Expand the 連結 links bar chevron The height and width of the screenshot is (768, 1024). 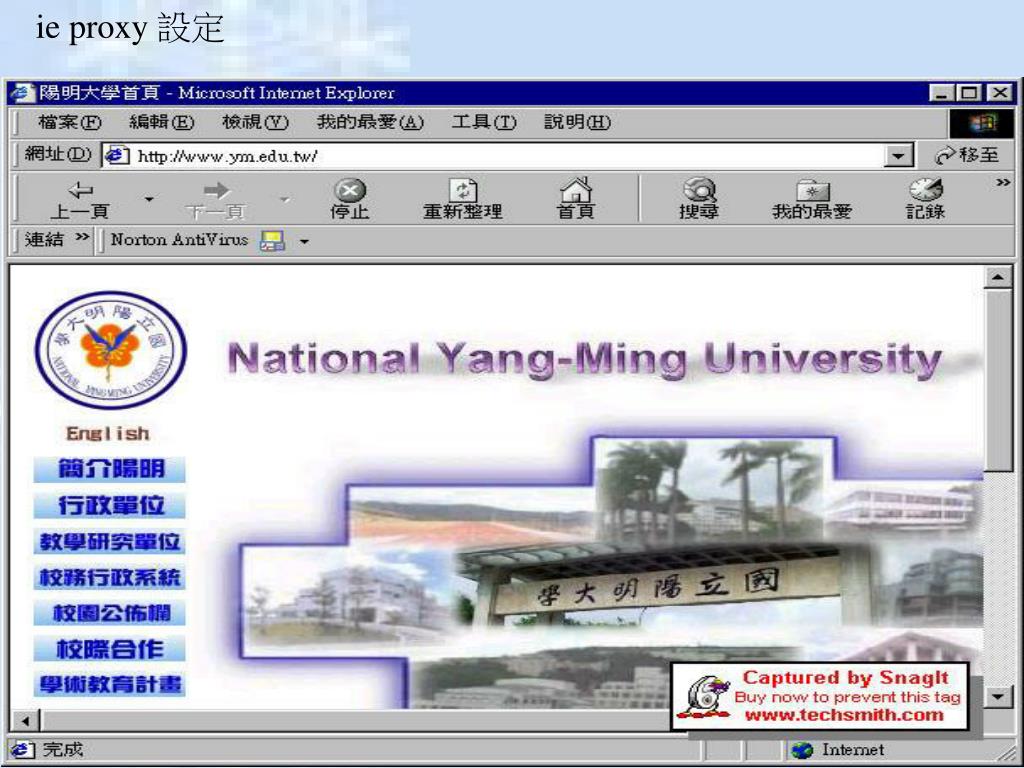click(x=82, y=236)
